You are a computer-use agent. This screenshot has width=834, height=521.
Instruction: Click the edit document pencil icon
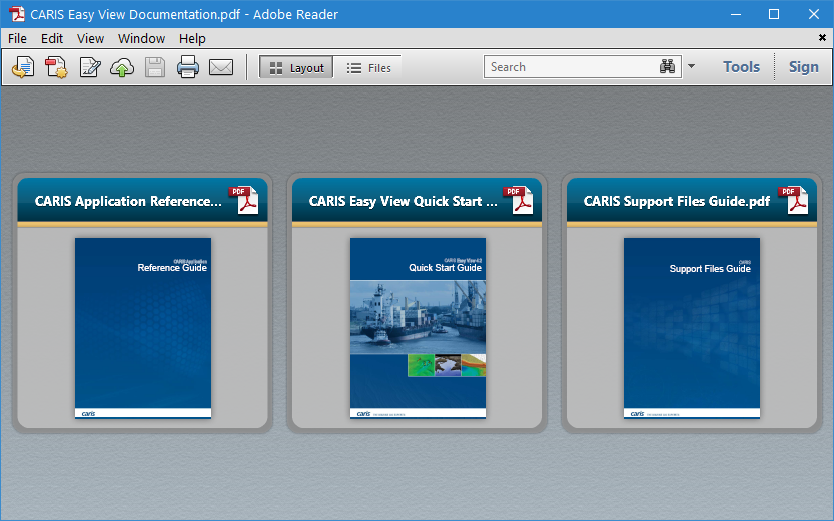[90, 67]
